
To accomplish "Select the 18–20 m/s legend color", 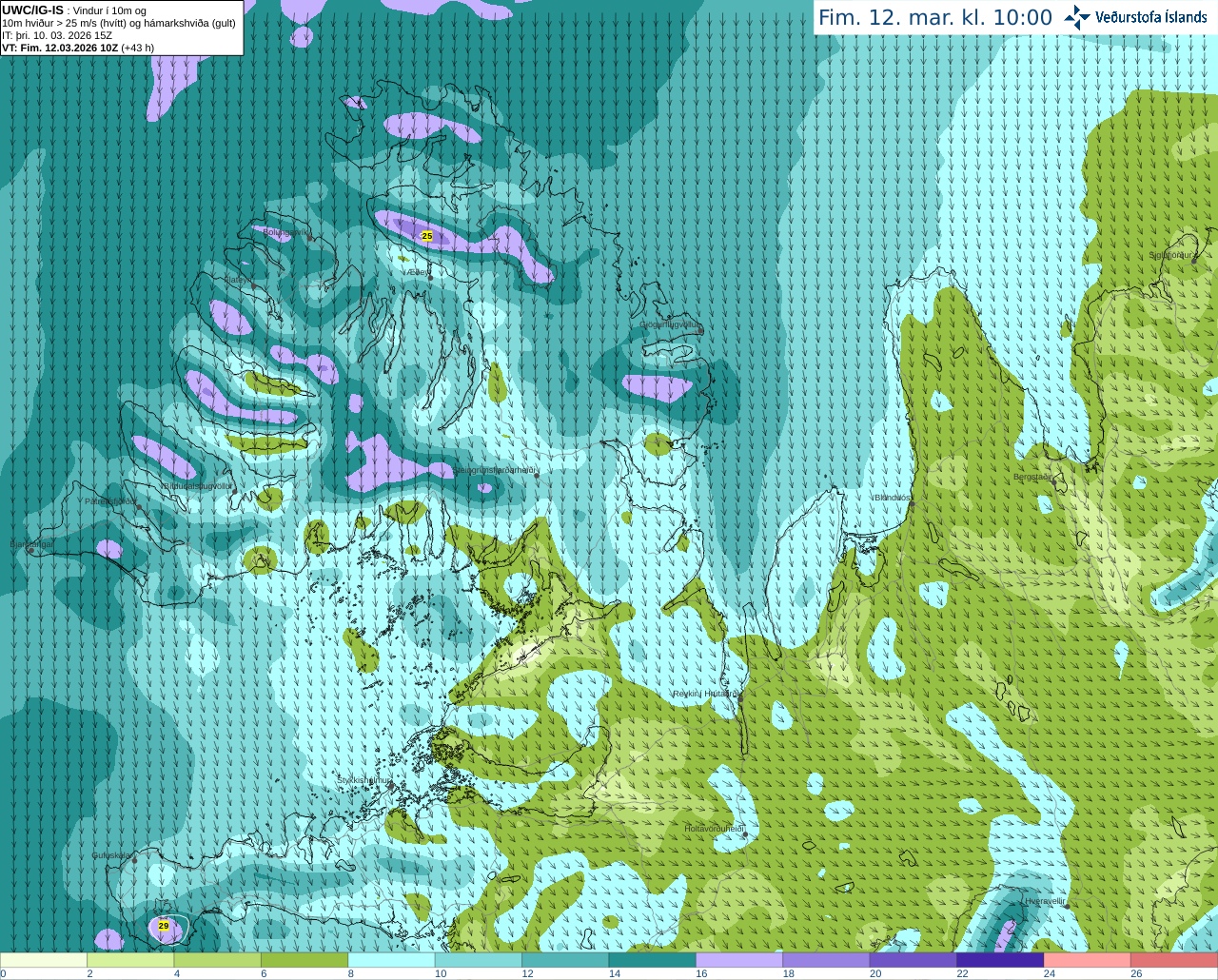I will [x=826, y=960].
